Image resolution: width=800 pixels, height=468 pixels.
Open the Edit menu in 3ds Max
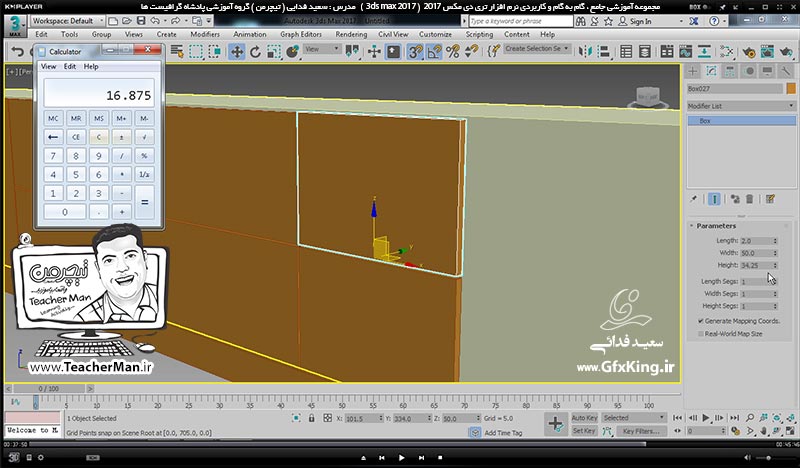41,34
